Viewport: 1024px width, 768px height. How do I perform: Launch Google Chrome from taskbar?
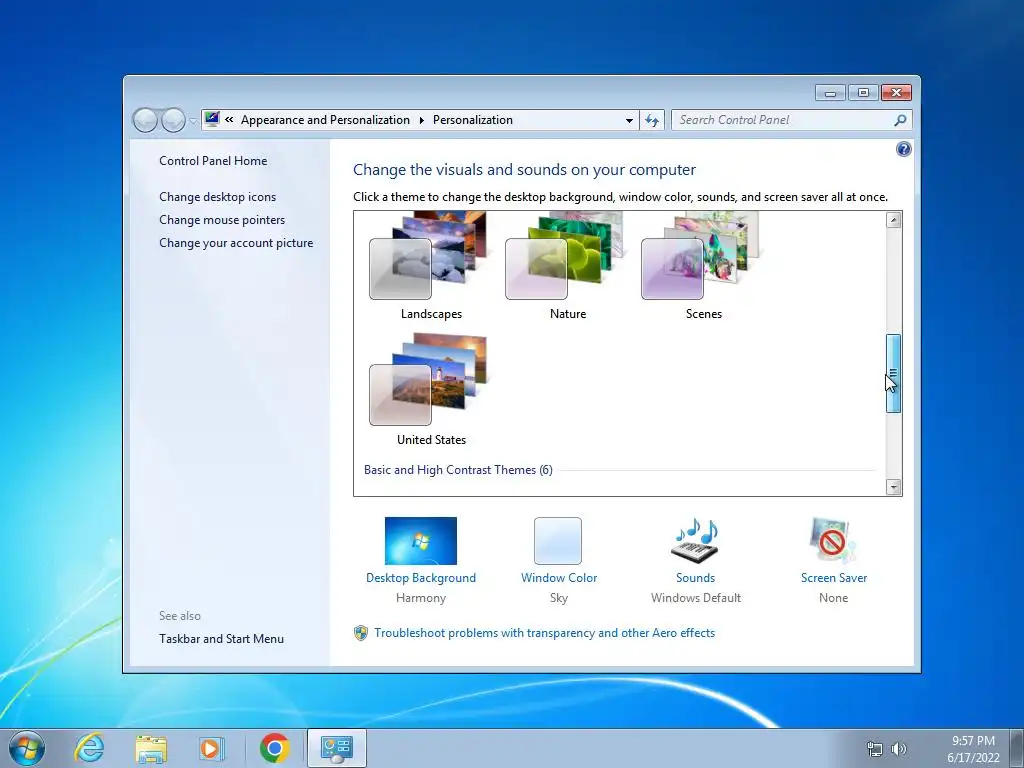[x=274, y=748]
